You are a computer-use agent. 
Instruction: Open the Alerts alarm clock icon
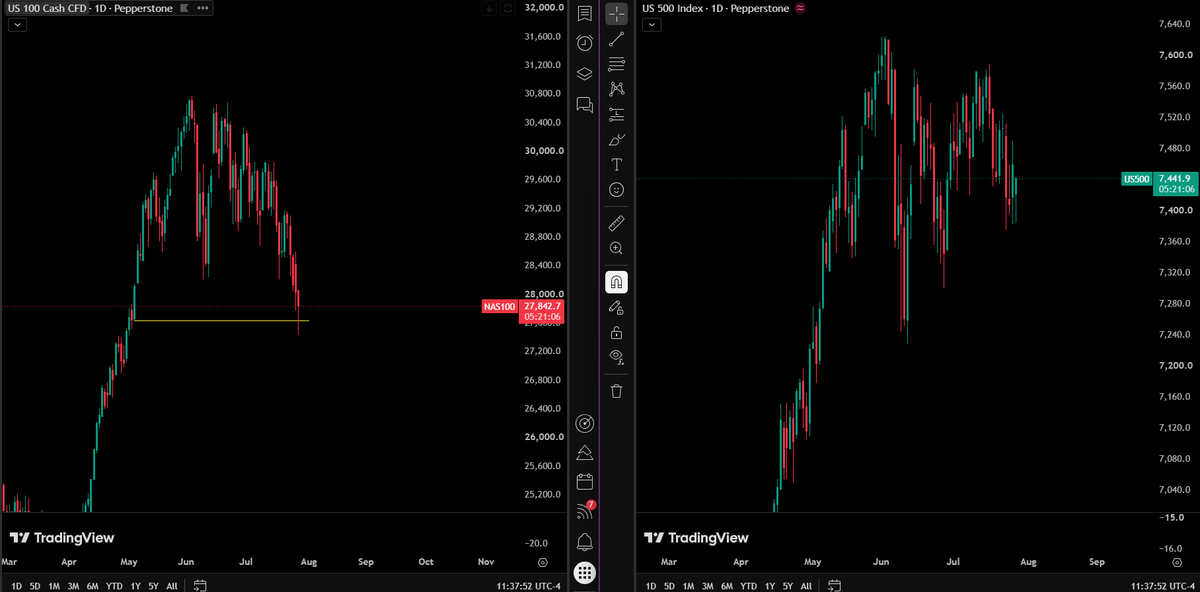585,43
